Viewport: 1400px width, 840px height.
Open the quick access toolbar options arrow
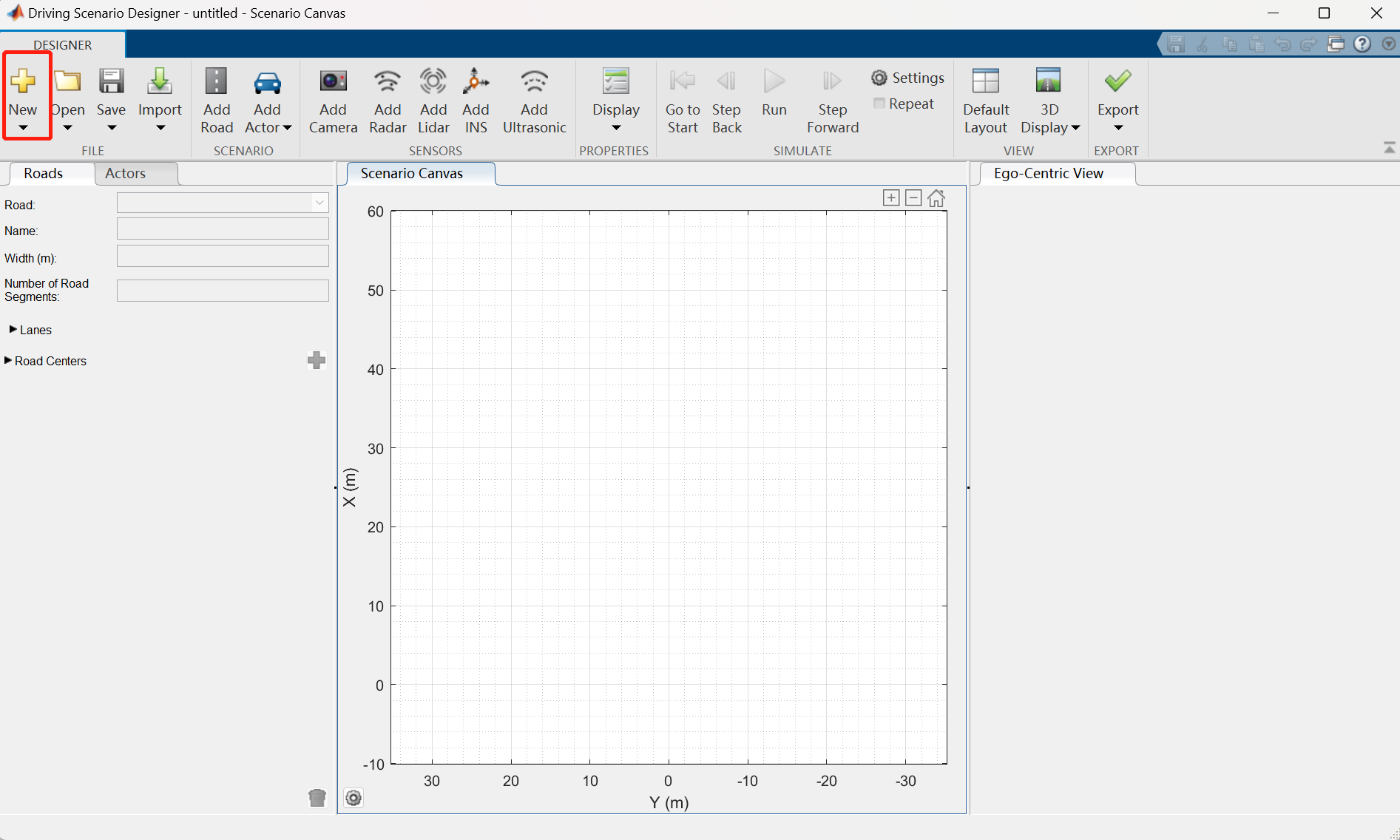[x=1389, y=44]
